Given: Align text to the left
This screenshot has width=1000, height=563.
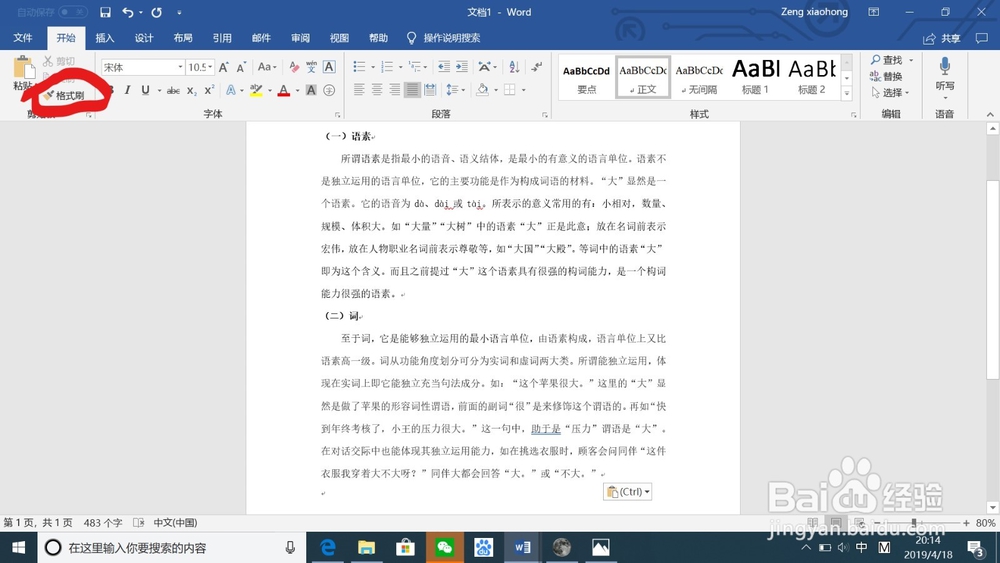Looking at the screenshot, I should click(x=359, y=90).
